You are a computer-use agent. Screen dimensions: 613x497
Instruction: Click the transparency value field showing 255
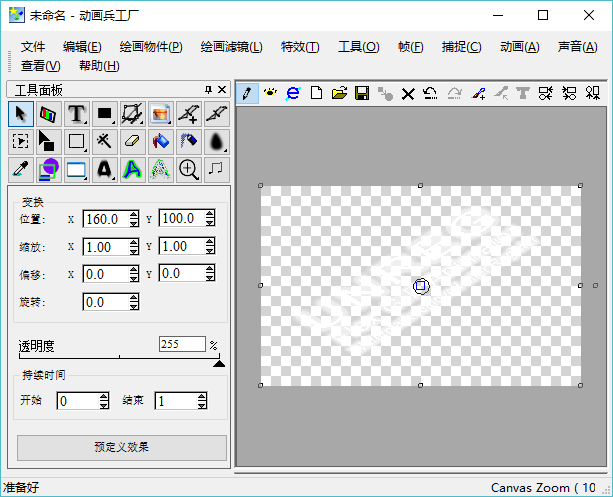182,344
